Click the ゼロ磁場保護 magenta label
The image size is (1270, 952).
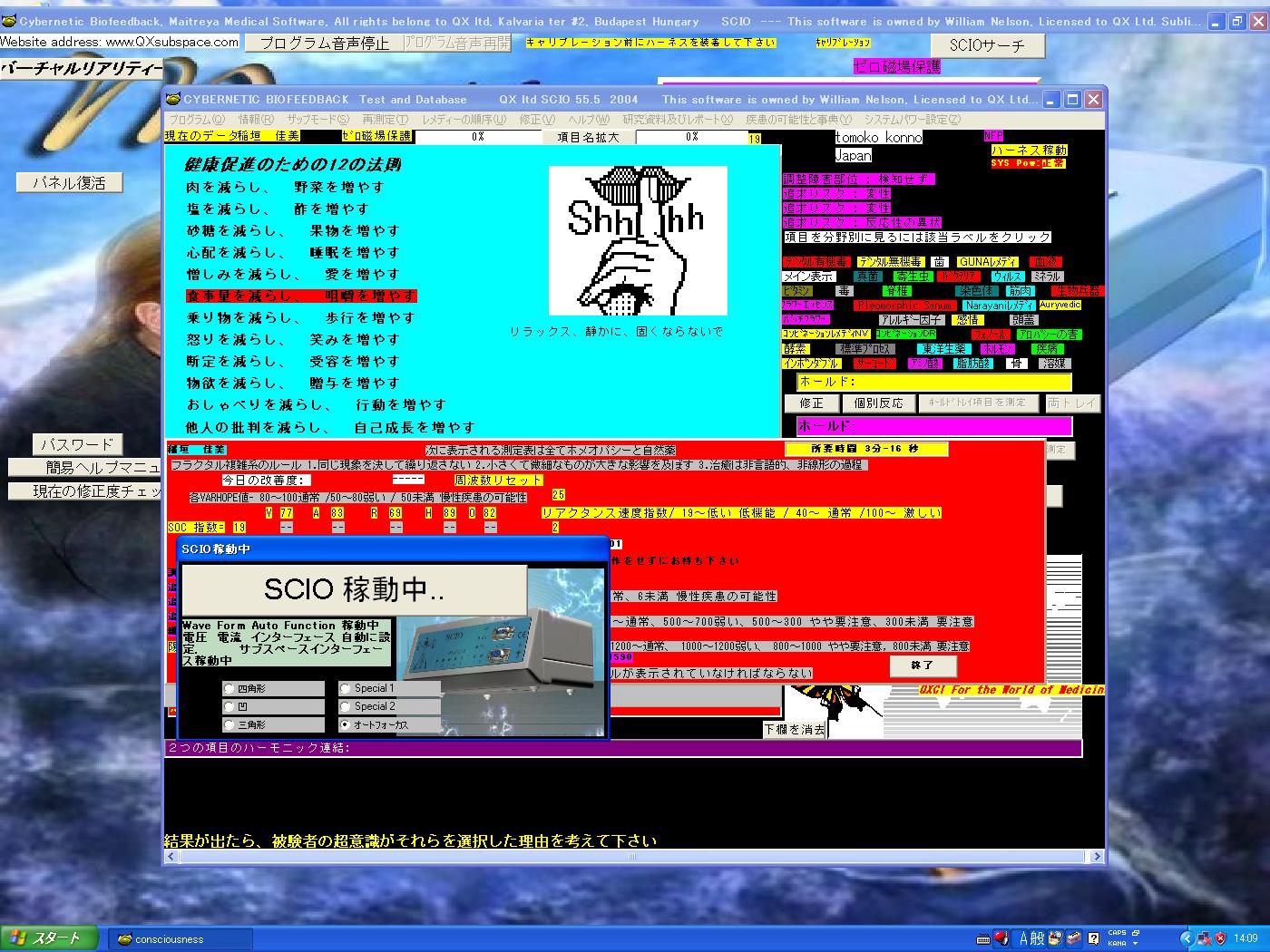coord(896,66)
